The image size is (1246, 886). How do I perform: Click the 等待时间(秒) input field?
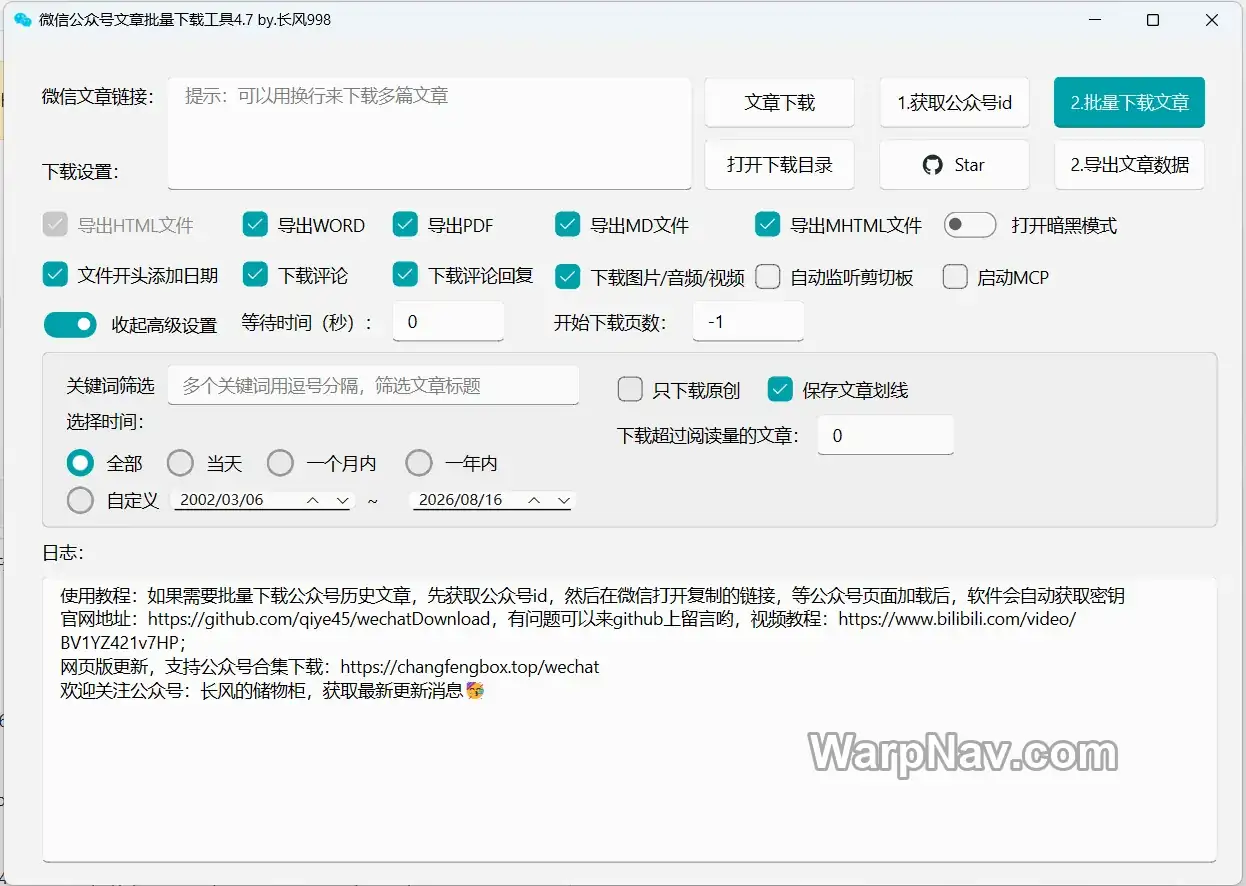[448, 322]
